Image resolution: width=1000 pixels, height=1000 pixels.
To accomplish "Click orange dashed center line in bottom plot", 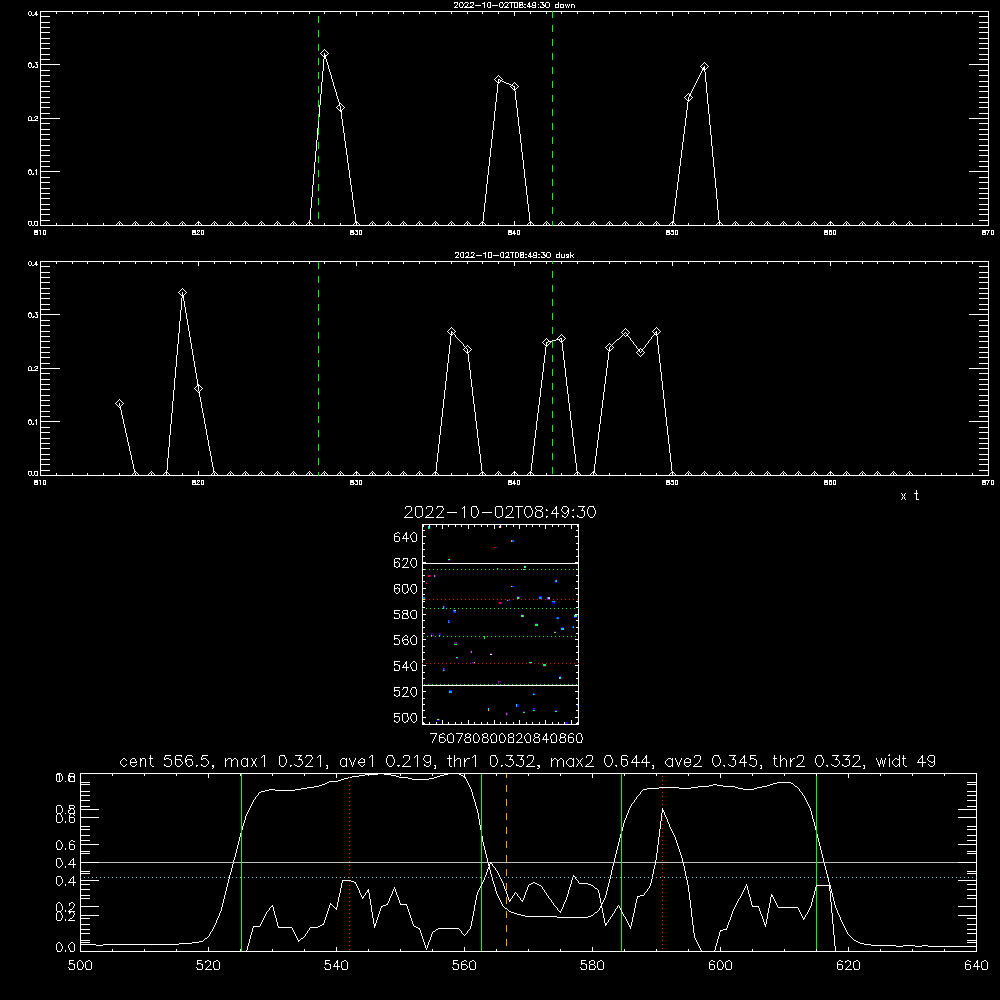I will [506, 860].
